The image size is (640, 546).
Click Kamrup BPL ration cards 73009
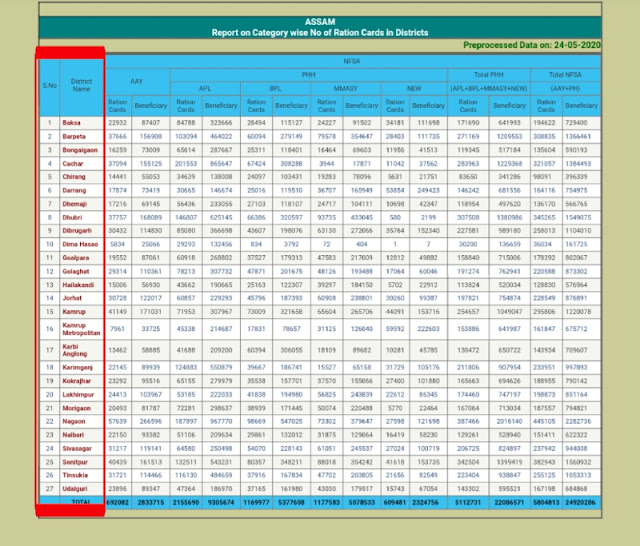[x=256, y=312]
